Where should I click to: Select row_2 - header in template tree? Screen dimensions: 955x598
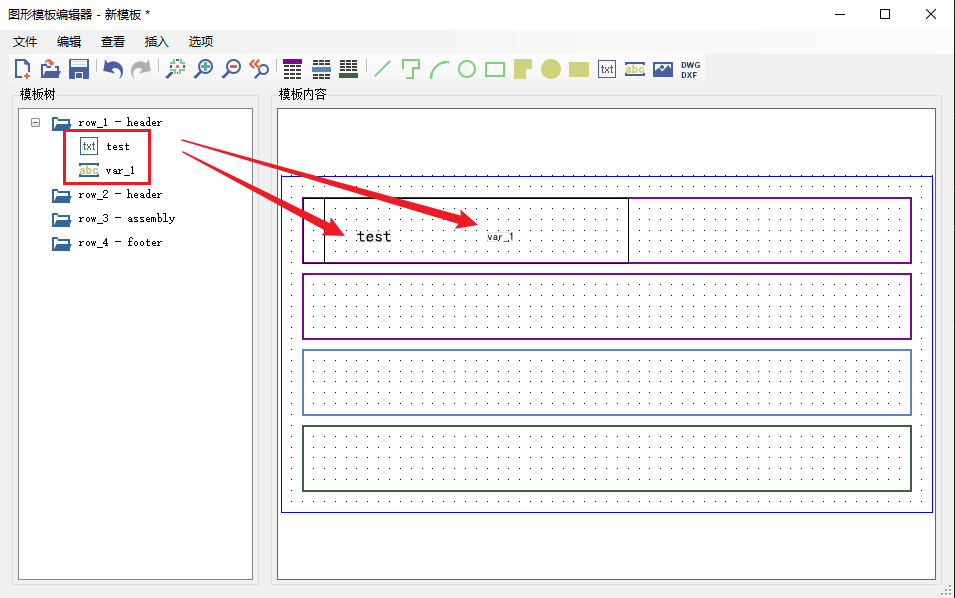[120, 194]
